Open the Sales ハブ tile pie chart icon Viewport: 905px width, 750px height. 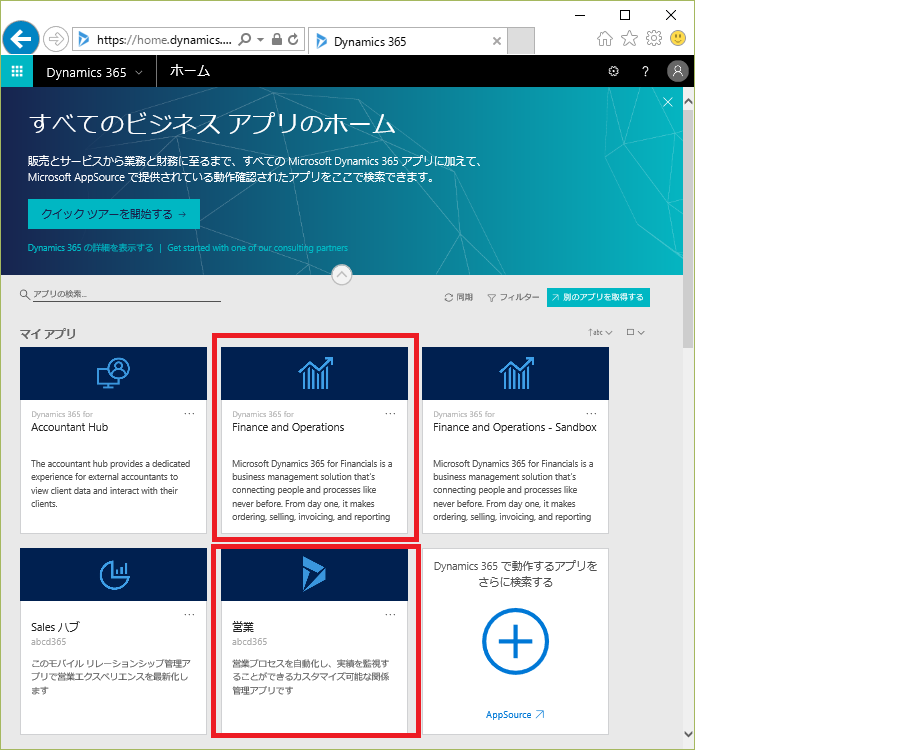coord(114,574)
